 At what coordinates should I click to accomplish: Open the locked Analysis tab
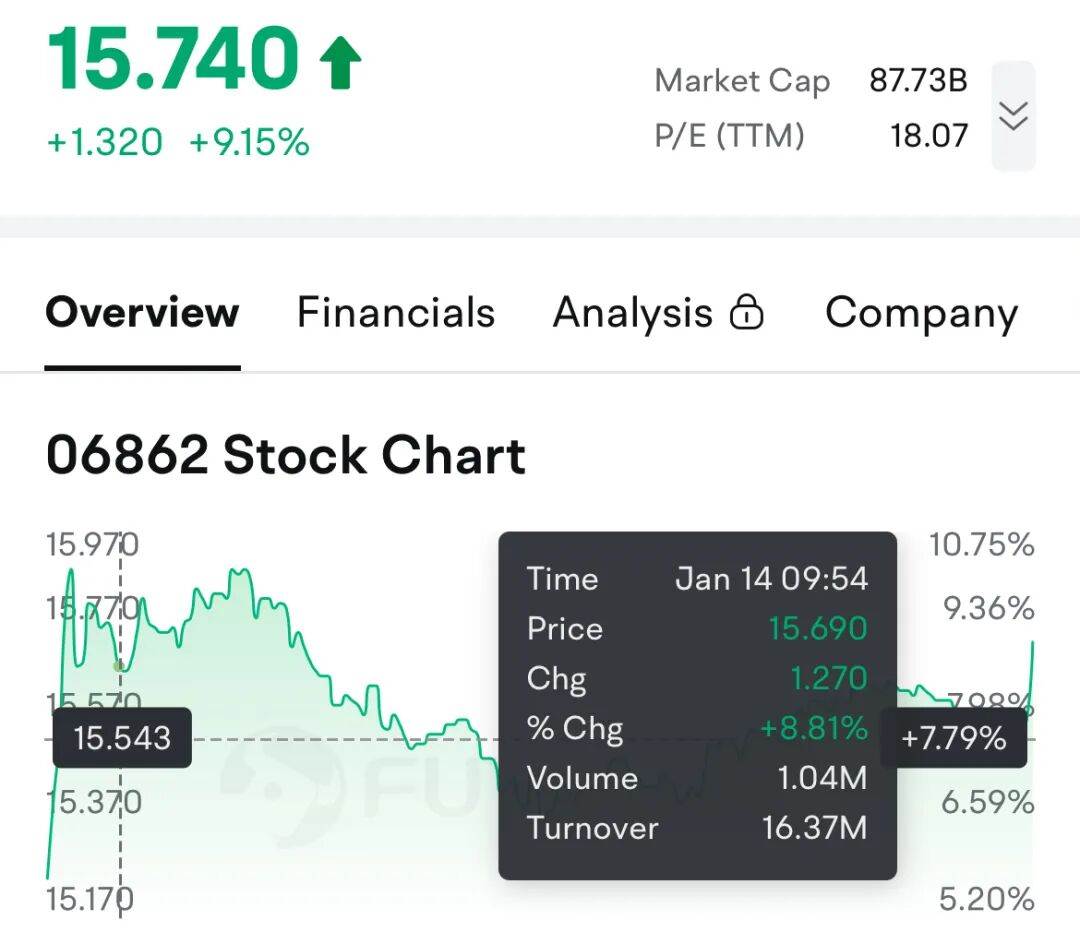pyautogui.click(x=633, y=313)
